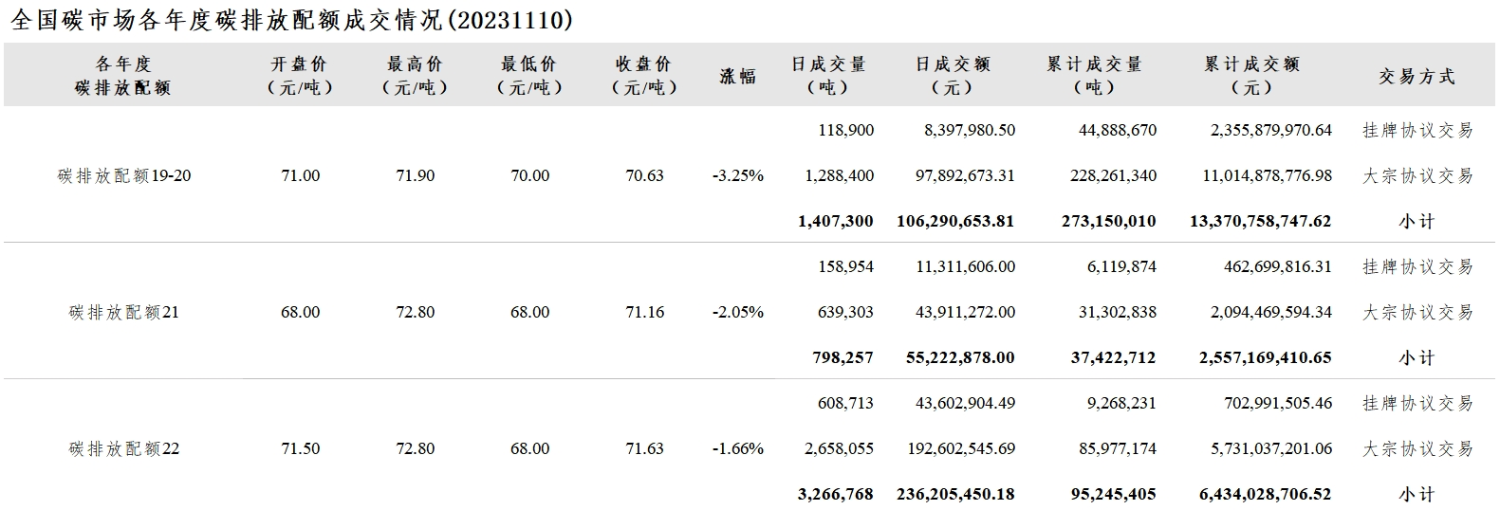1500x510 pixels.
Task: Select cumulative volume 37,422,712 subtotal cell
Action: tap(1111, 357)
